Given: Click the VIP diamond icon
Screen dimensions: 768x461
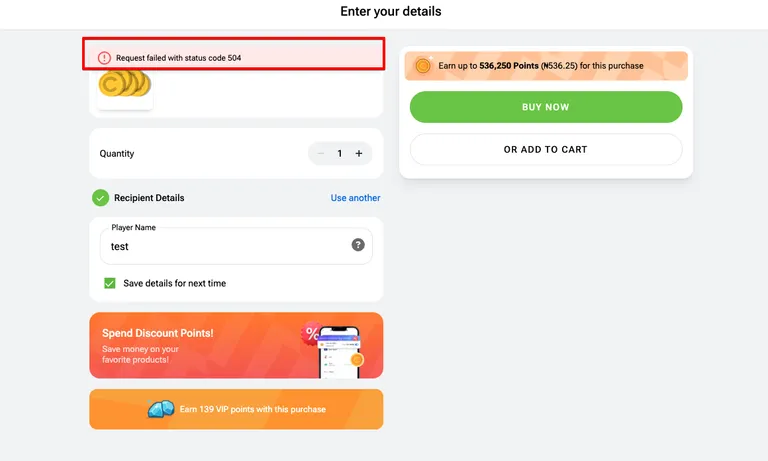Looking at the screenshot, I should [x=161, y=409].
